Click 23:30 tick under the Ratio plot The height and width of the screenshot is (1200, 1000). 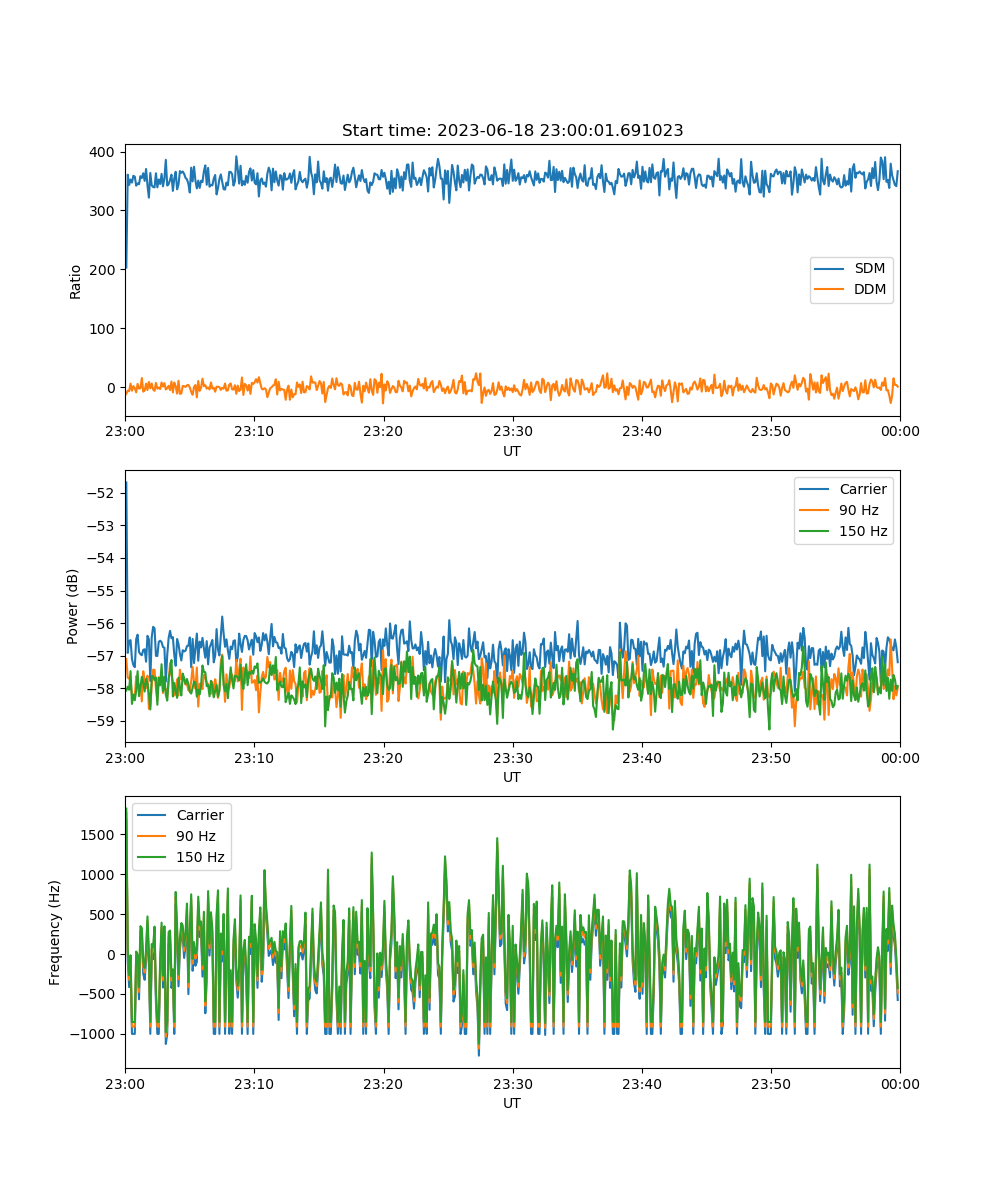(x=512, y=431)
